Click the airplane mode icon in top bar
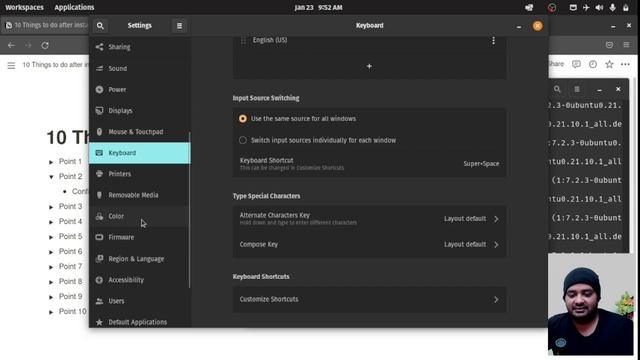 click(x=586, y=8)
